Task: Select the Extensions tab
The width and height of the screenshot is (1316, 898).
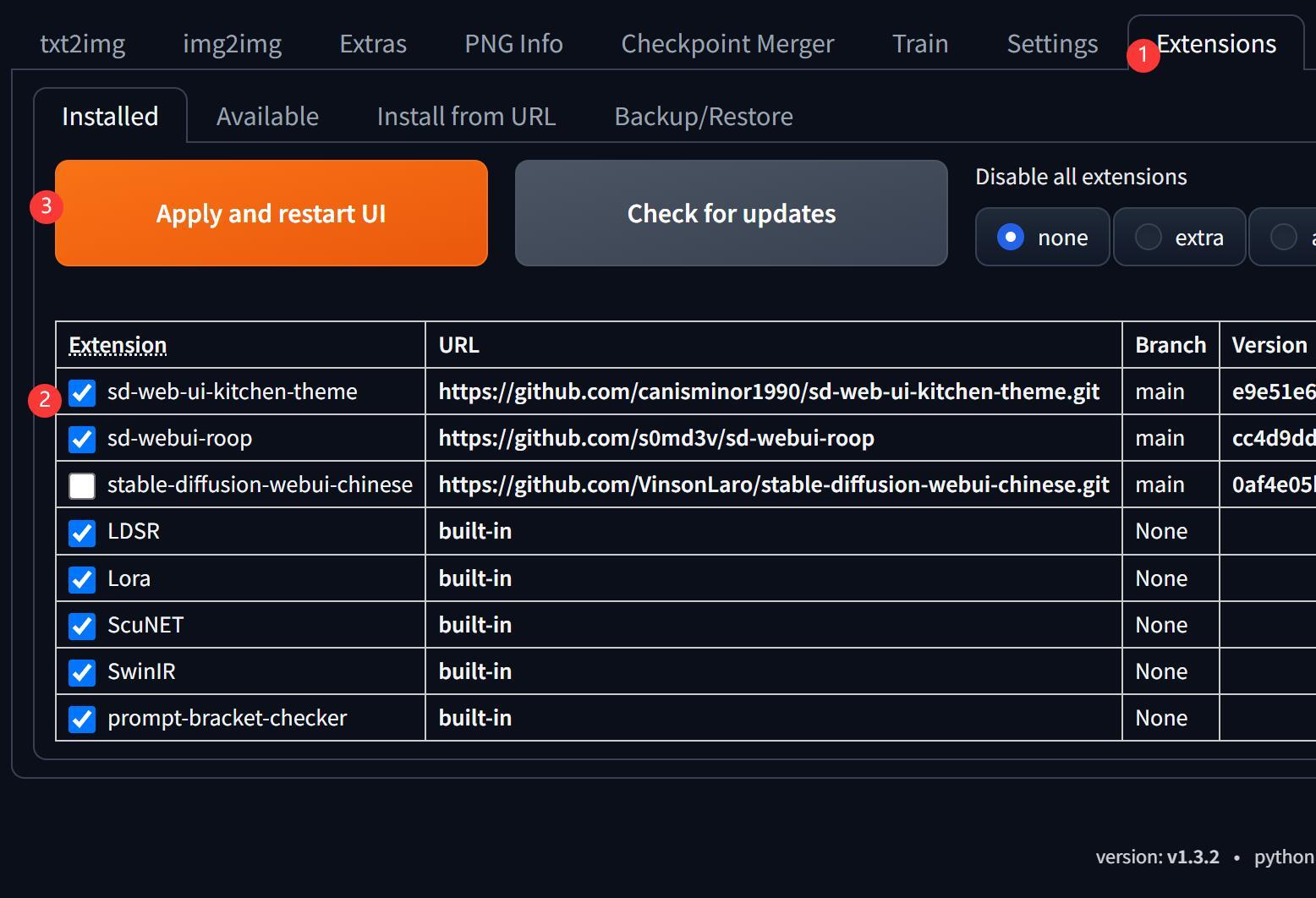Action: point(1216,44)
